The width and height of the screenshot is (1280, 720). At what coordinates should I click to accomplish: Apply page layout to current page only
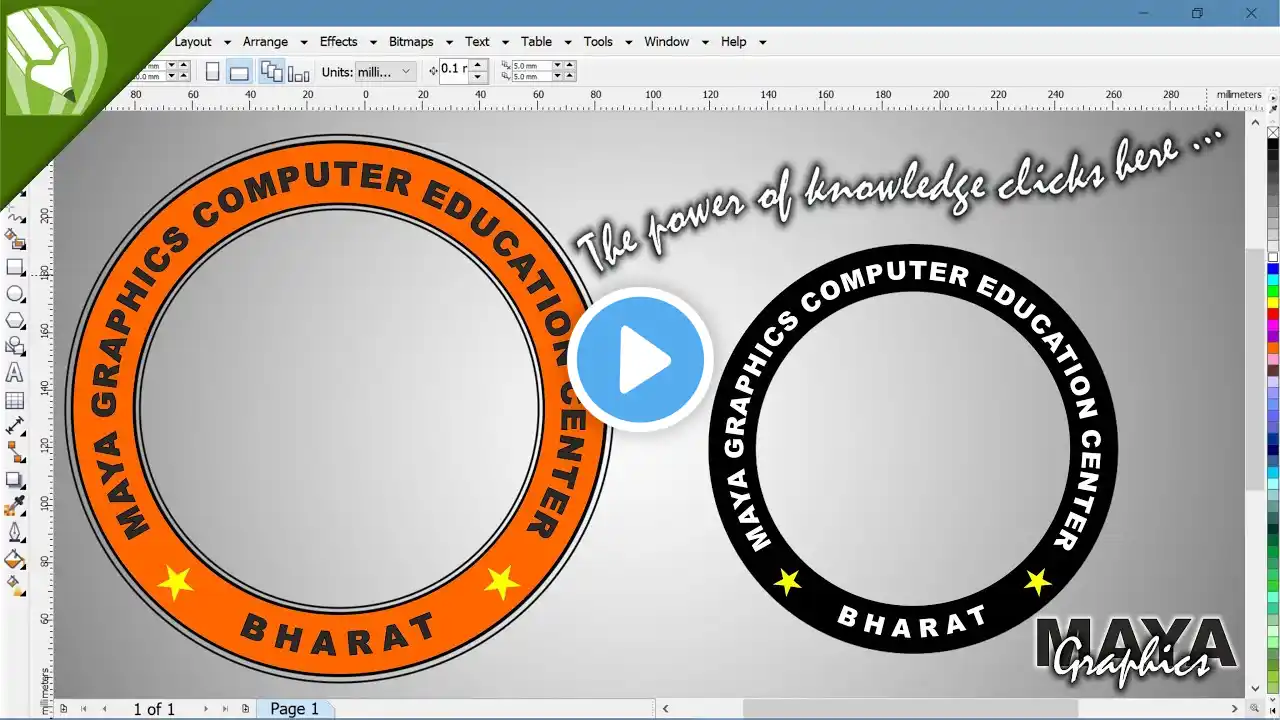298,72
